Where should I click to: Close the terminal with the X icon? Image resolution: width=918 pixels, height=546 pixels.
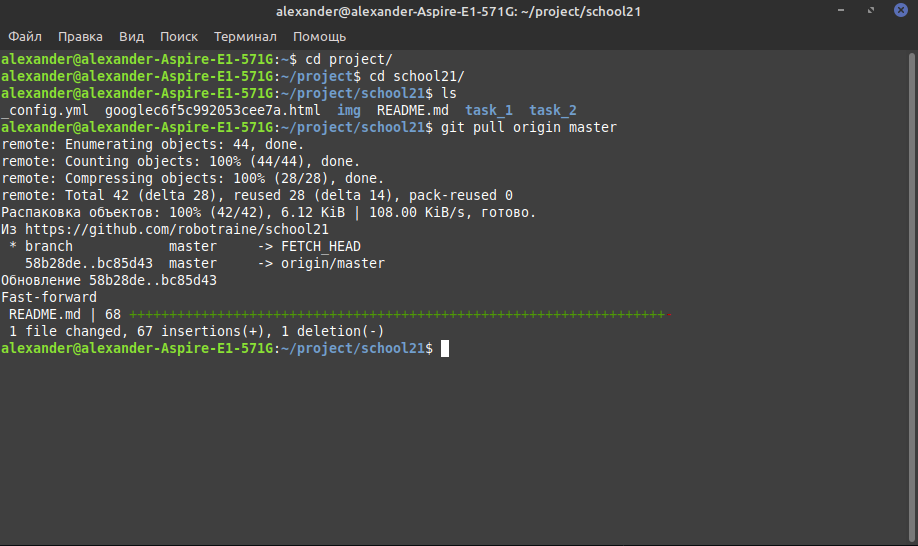[900, 10]
